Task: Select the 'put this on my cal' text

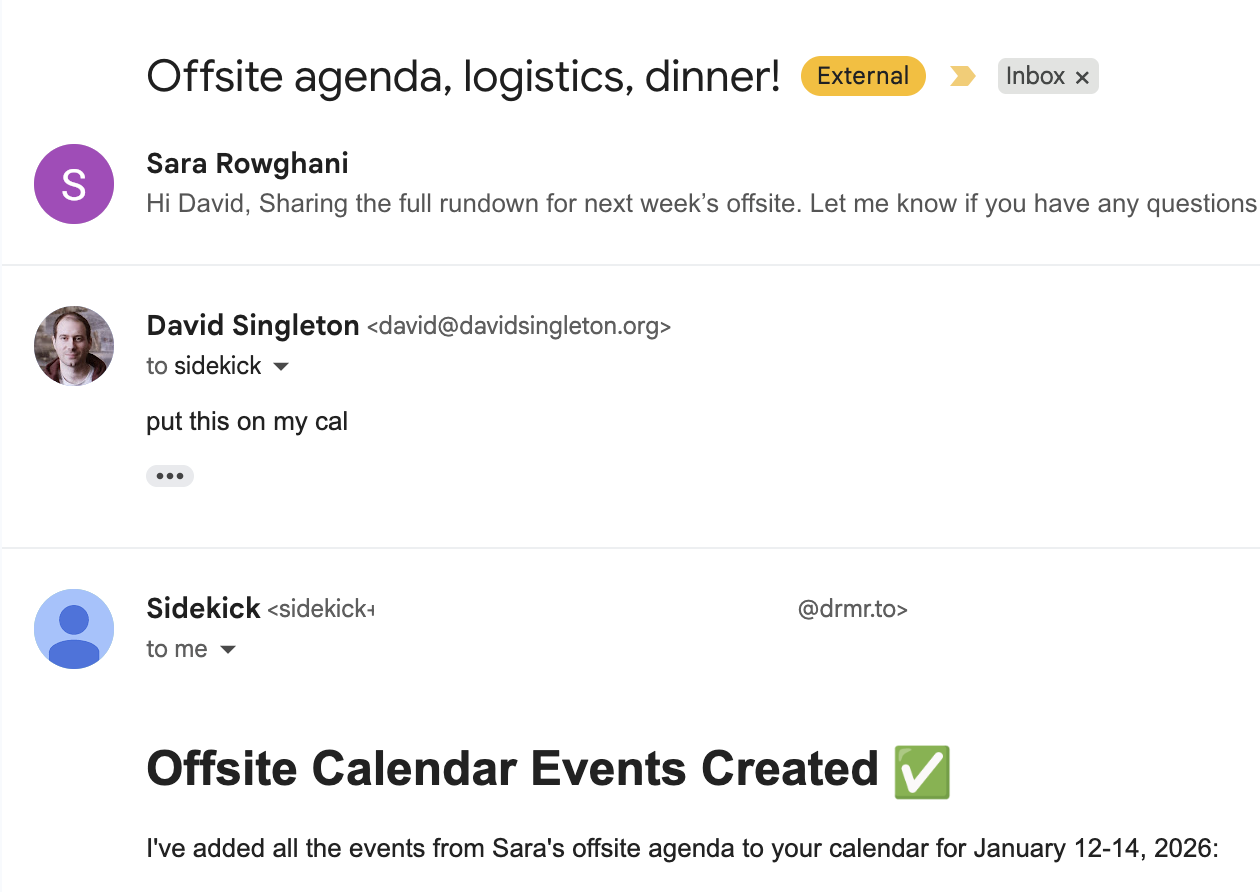Action: (x=246, y=421)
